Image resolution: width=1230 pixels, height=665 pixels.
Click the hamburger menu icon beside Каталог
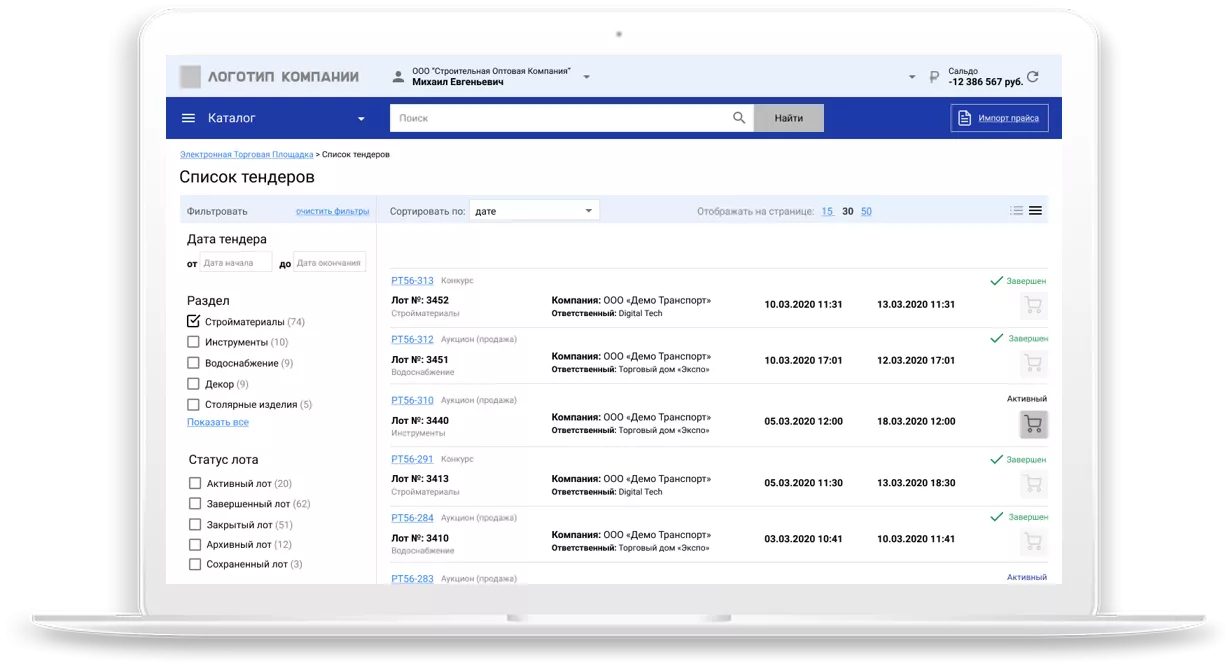click(188, 118)
